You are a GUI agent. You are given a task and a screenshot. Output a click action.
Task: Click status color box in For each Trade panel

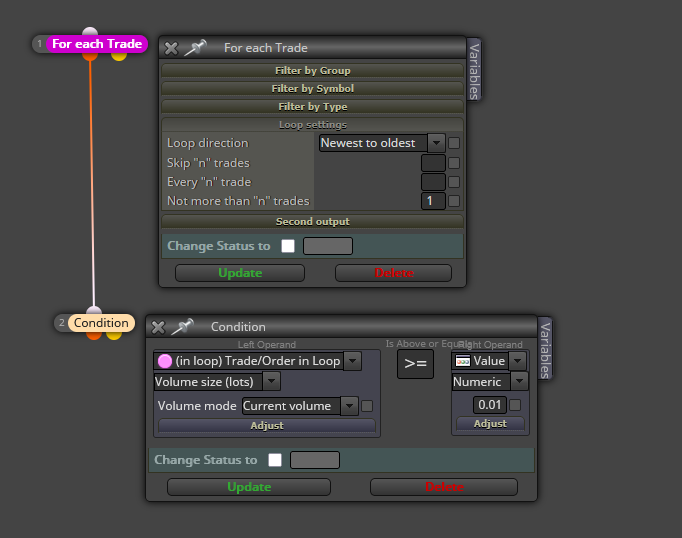pyautogui.click(x=328, y=246)
